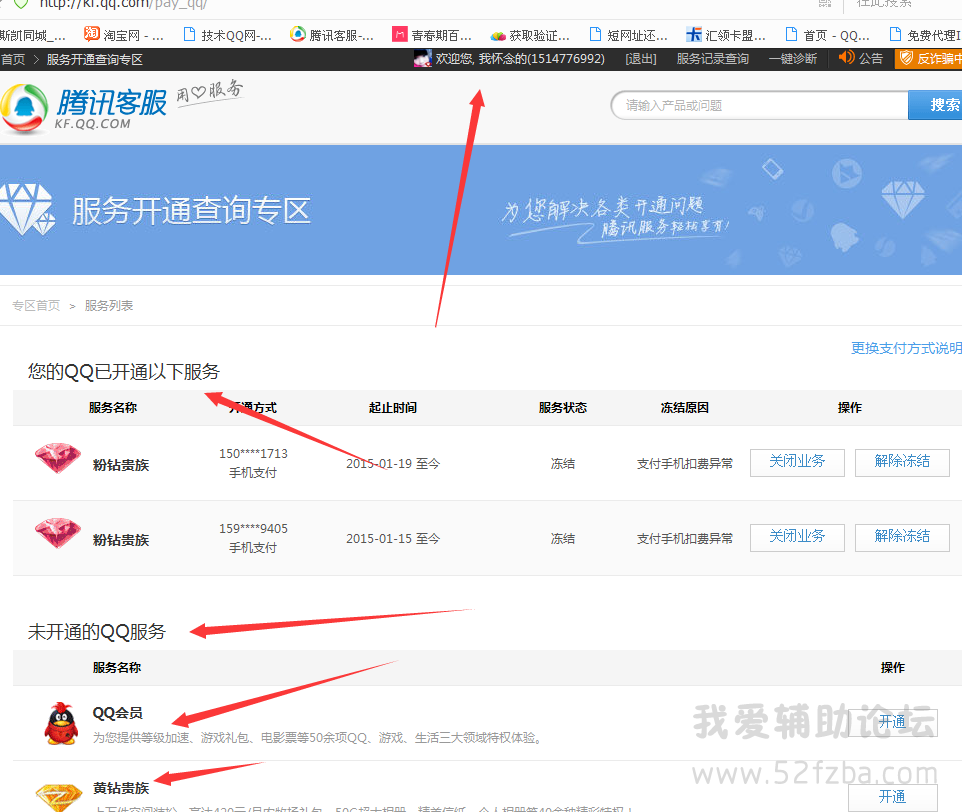Click the 搜索 search button
962x812 pixels.
click(942, 105)
